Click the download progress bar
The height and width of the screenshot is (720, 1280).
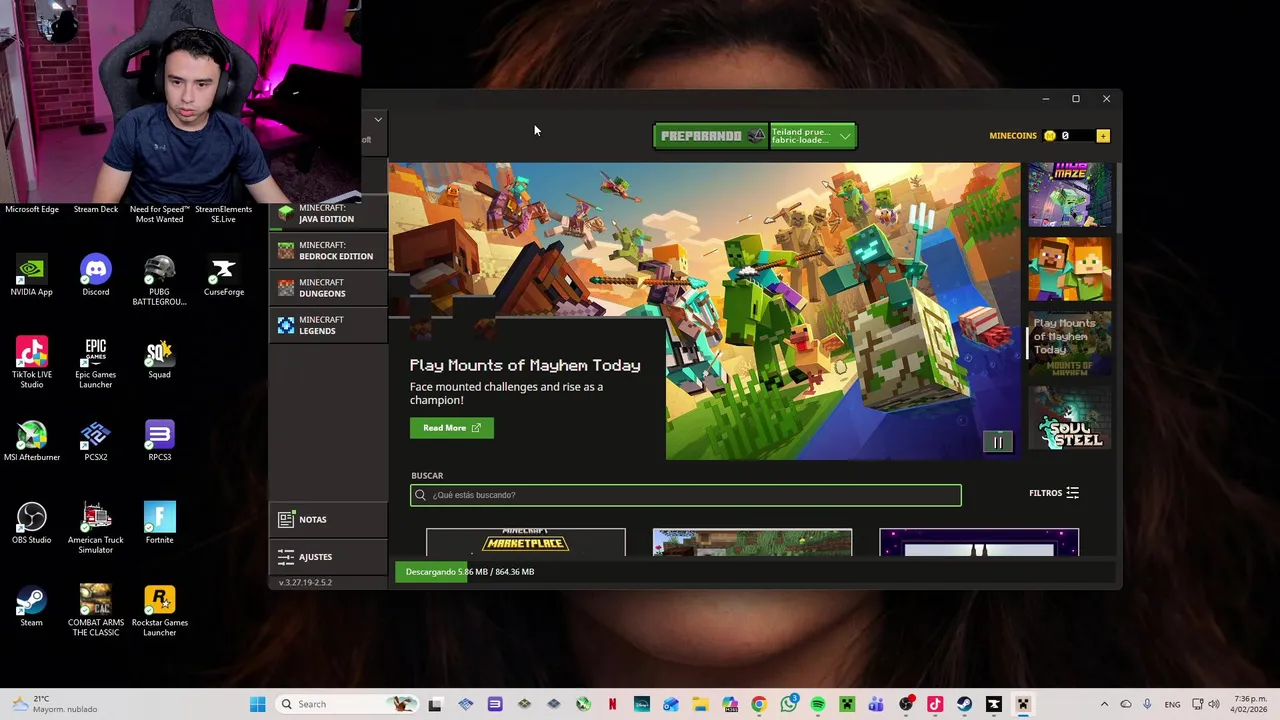point(755,572)
